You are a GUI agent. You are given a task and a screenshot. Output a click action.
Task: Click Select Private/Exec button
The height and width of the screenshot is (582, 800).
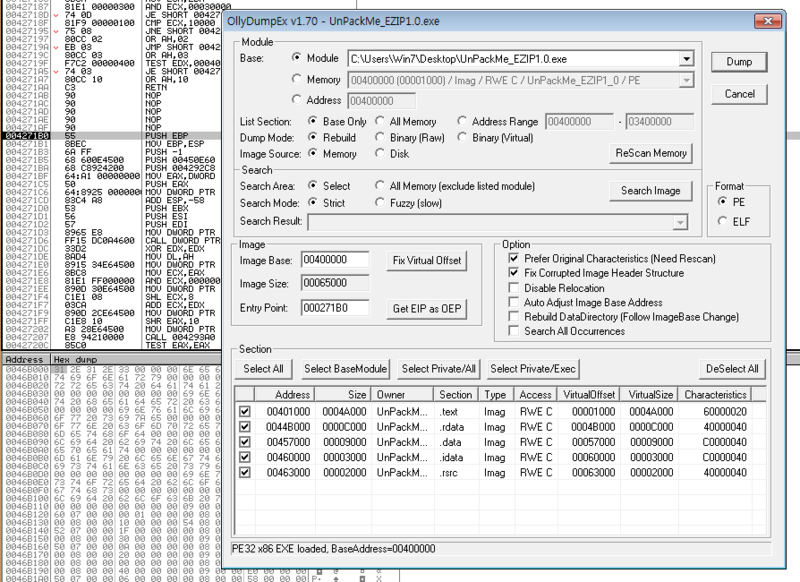[533, 369]
